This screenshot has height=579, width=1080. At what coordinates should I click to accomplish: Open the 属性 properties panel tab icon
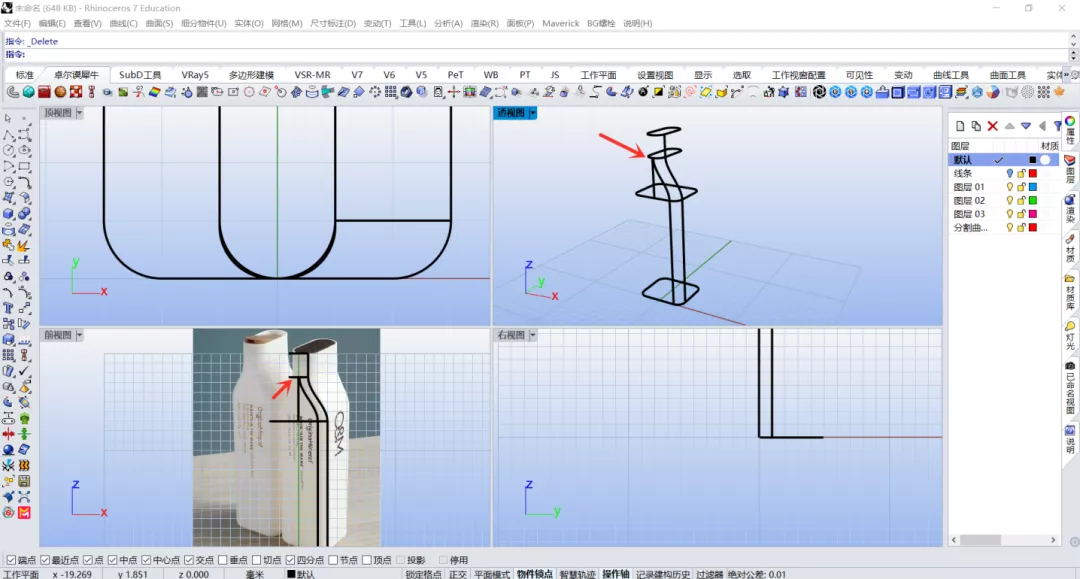[1070, 130]
